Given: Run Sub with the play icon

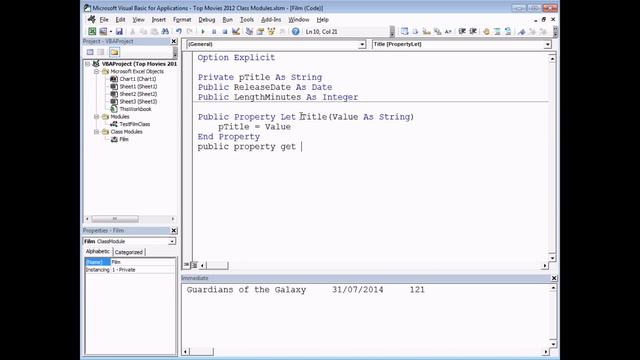Looking at the screenshot, I should [203, 31].
